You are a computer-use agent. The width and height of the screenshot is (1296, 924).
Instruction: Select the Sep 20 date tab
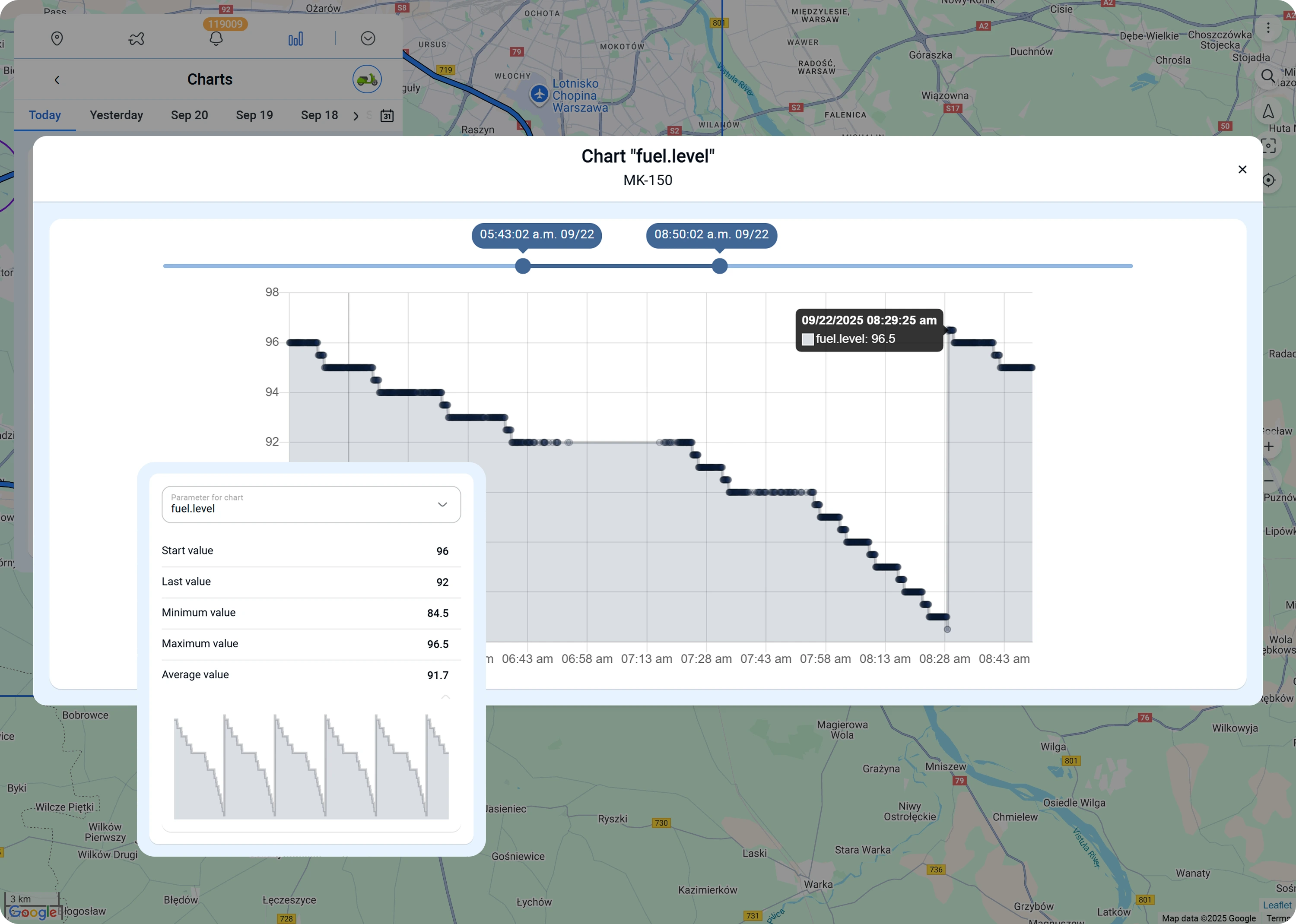coord(190,115)
